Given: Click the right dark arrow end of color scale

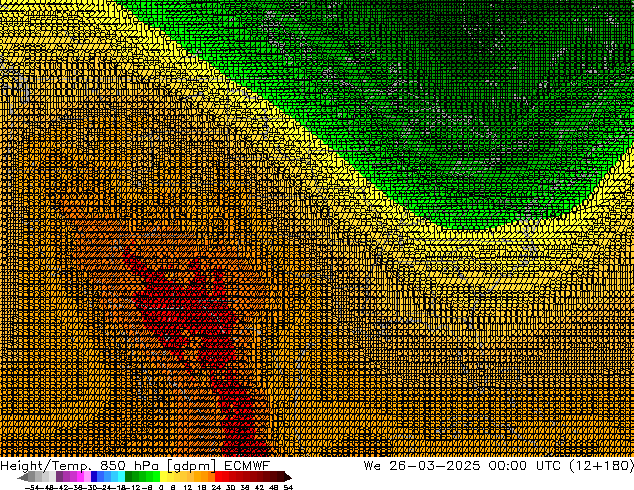Looking at the screenshot, I should (x=288, y=477).
